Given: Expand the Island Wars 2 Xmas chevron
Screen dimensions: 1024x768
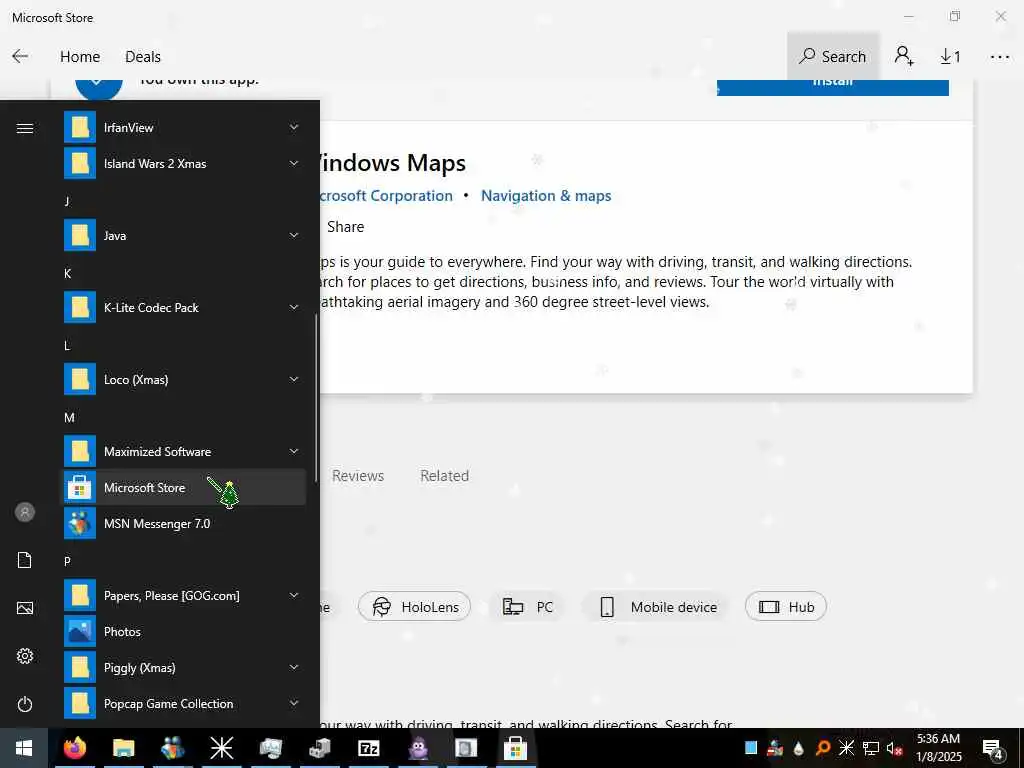Looking at the screenshot, I should pos(294,163).
